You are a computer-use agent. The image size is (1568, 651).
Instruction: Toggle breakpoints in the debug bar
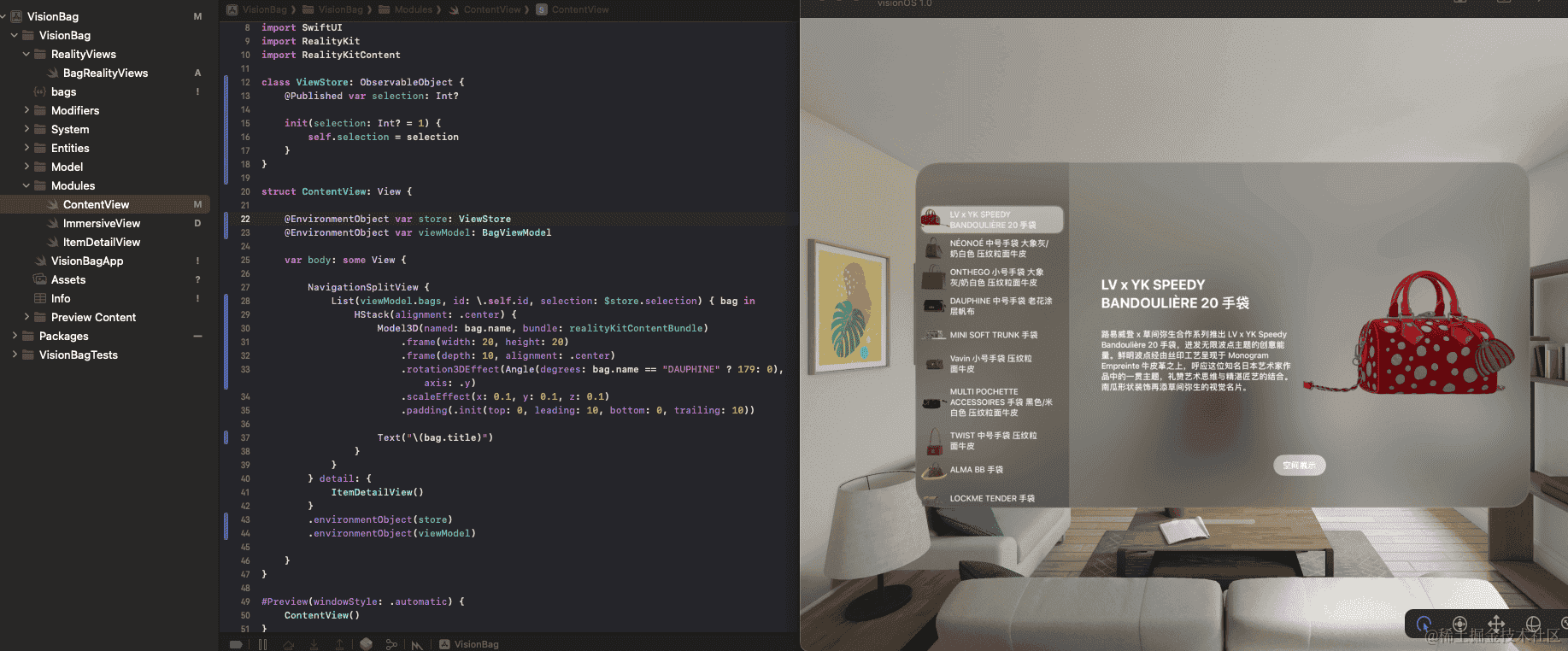[x=237, y=644]
